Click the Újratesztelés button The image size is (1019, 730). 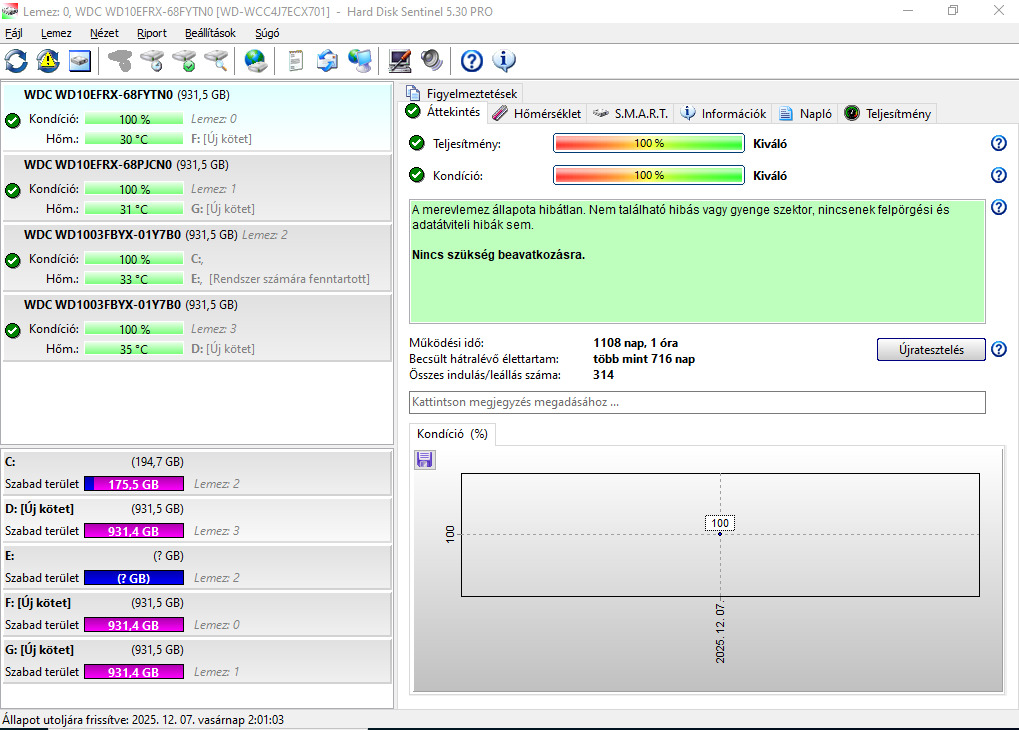tap(931, 350)
